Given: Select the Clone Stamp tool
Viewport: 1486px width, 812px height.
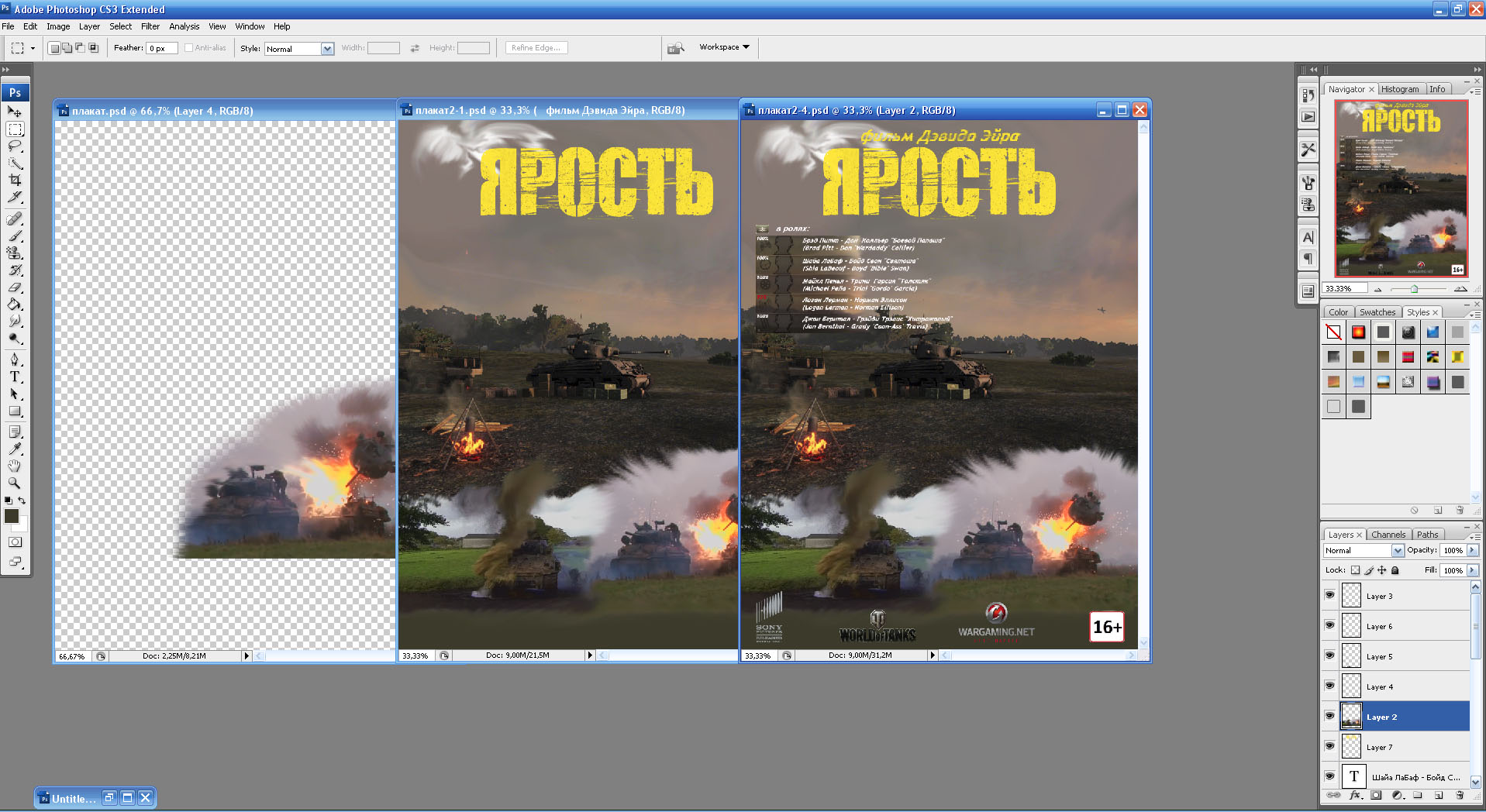Looking at the screenshot, I should coord(15,253).
